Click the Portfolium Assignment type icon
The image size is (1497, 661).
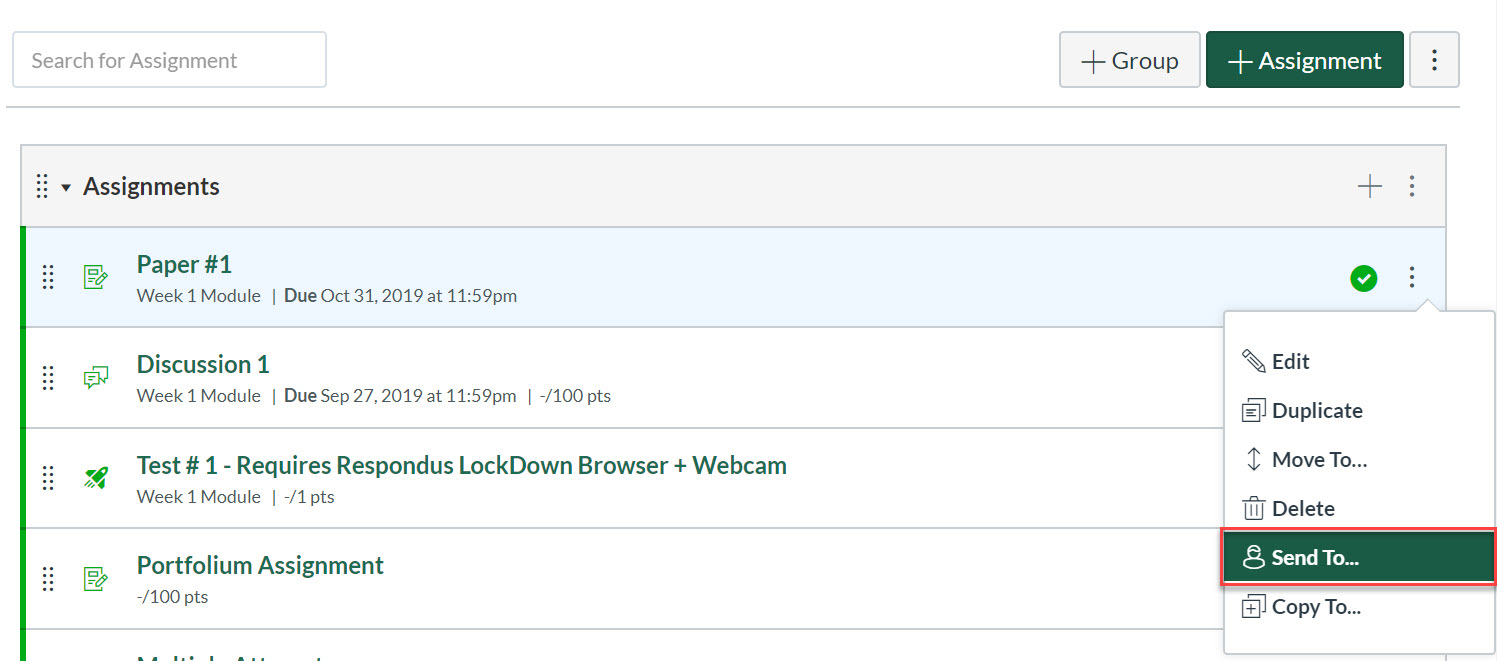95,578
